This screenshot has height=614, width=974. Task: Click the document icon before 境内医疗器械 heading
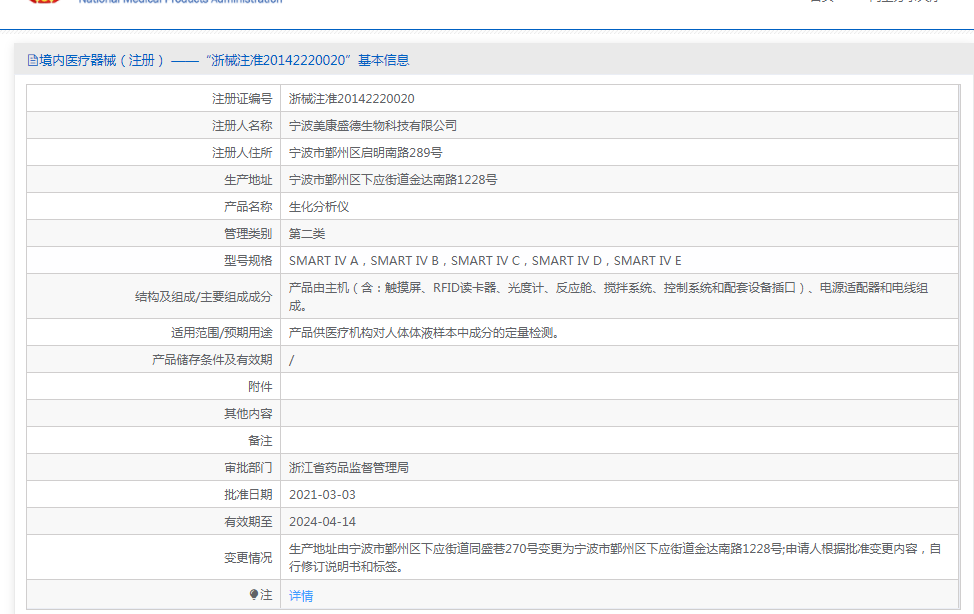(32, 60)
